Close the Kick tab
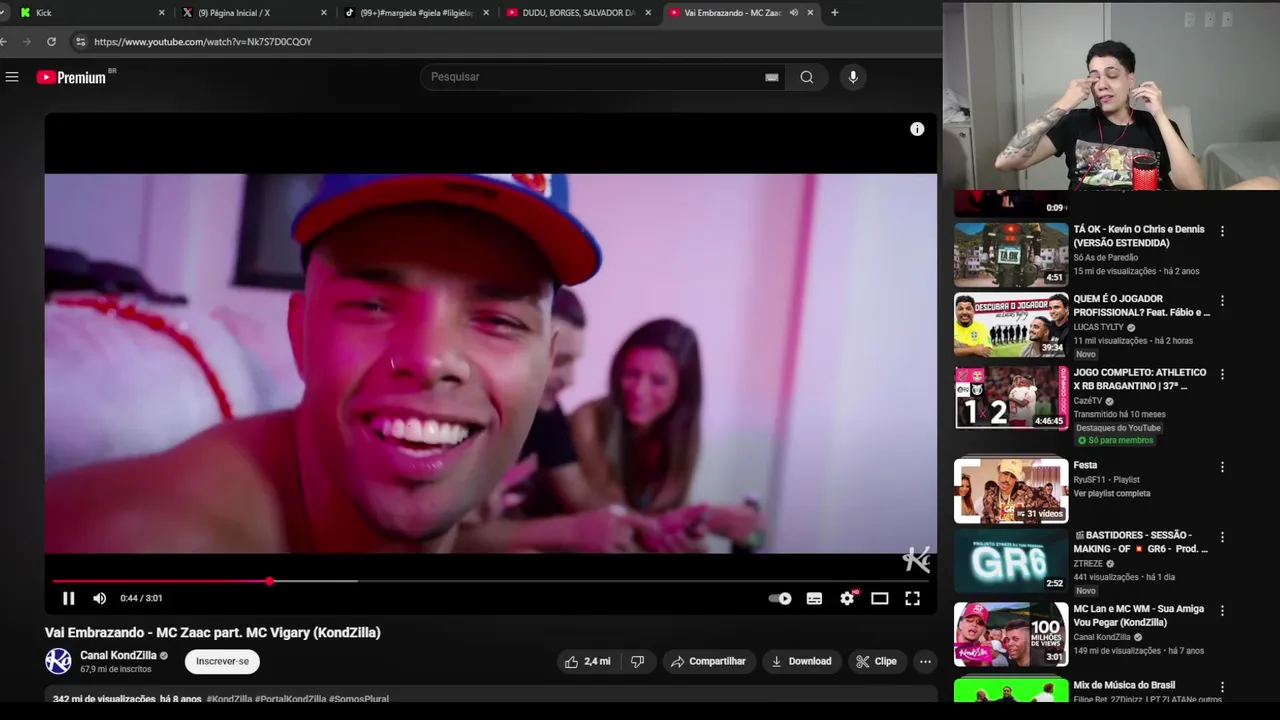Viewport: 1280px width, 720px height. point(162,13)
